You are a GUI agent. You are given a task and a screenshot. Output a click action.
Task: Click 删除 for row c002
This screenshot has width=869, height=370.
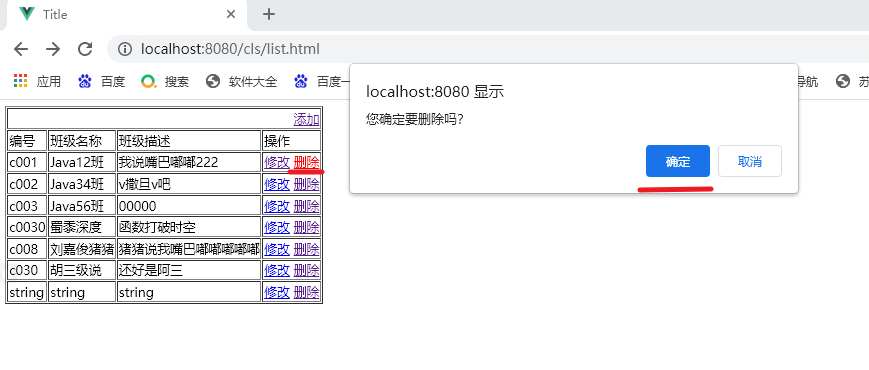306,184
